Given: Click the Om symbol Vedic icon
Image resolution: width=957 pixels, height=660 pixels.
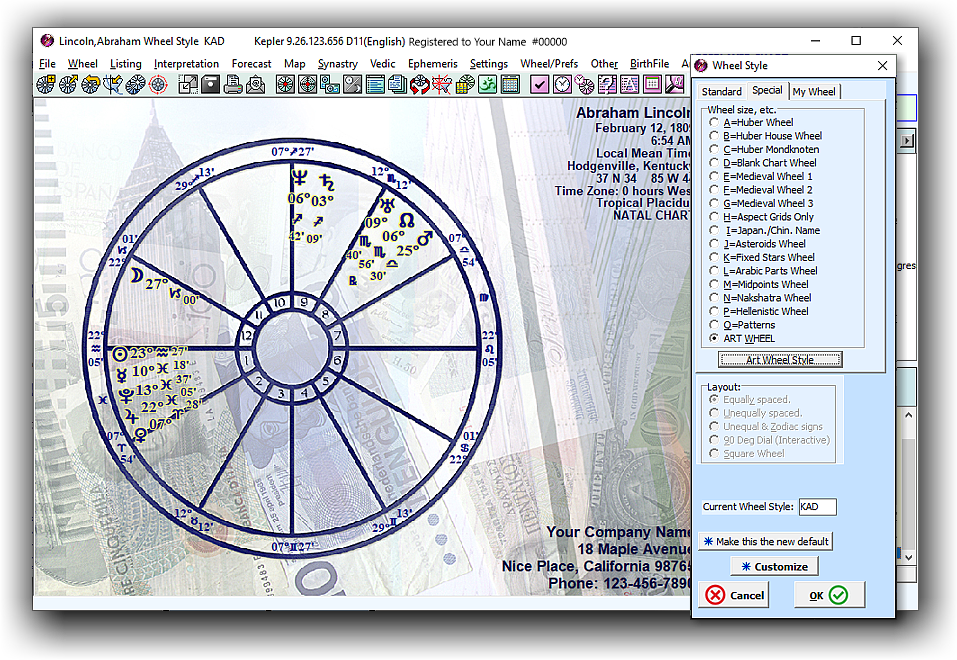Looking at the screenshot, I should click(487, 85).
